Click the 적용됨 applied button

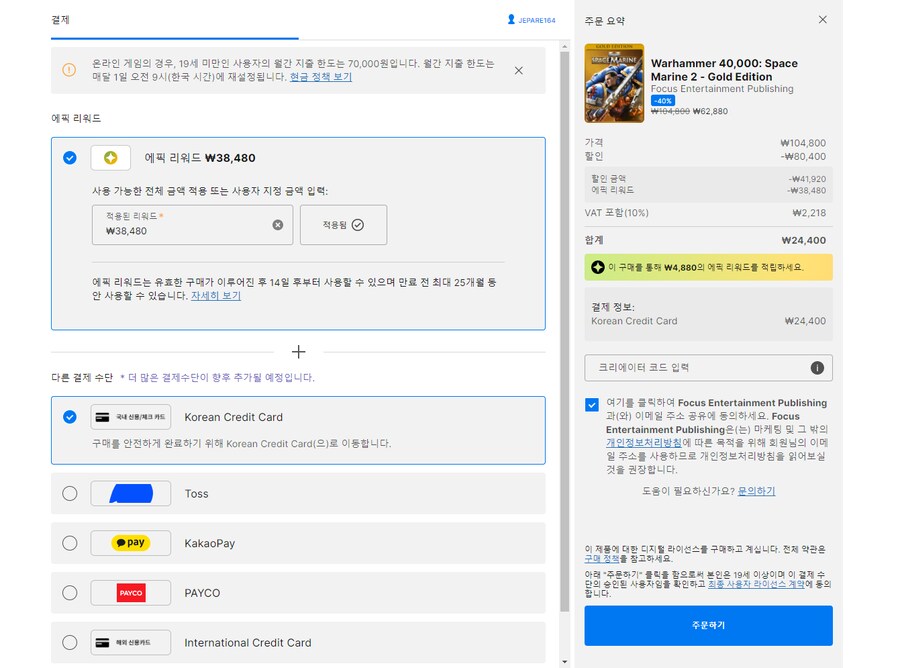[x=343, y=225]
